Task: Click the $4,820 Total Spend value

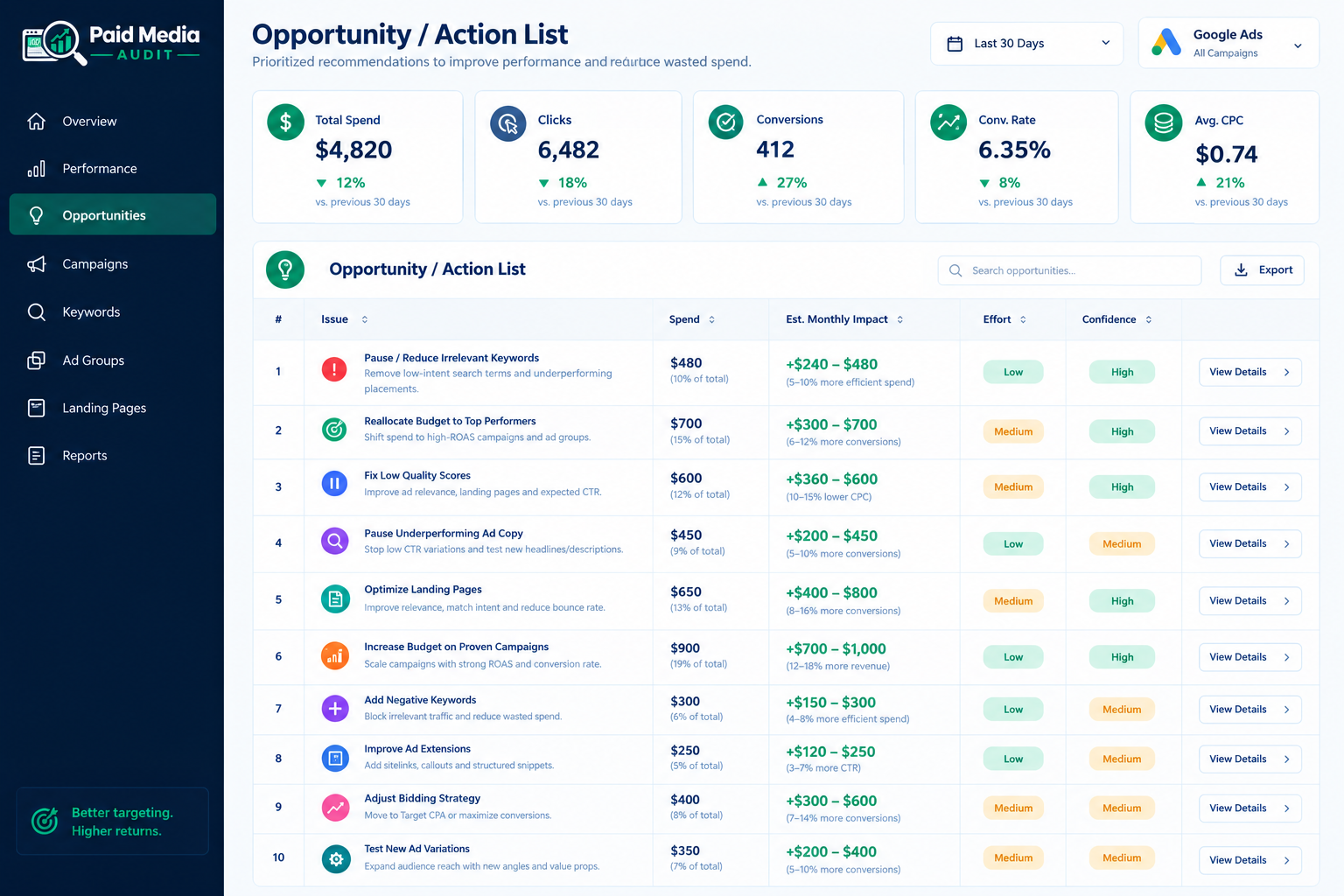Action: 353,150
